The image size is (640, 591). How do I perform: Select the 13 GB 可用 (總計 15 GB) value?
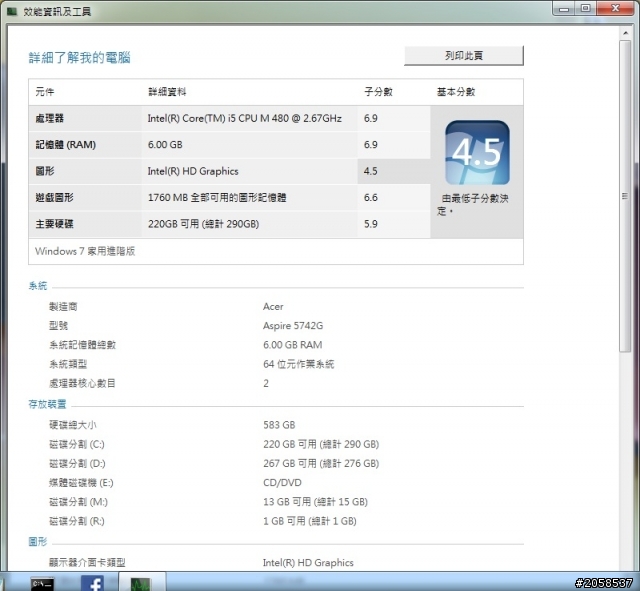316,502
